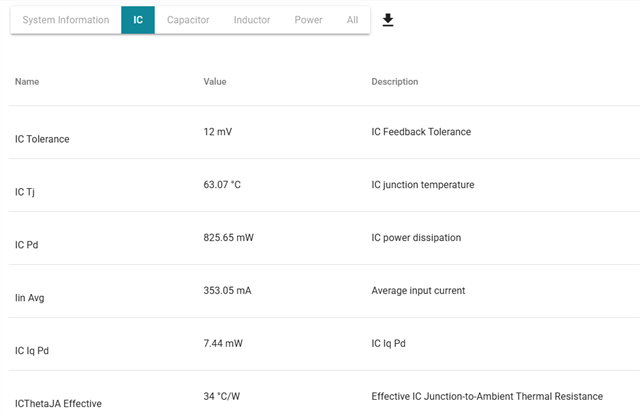Image resolution: width=640 pixels, height=416 pixels.
Task: Select the ICThetaJA Effective row name
Action: tap(58, 404)
